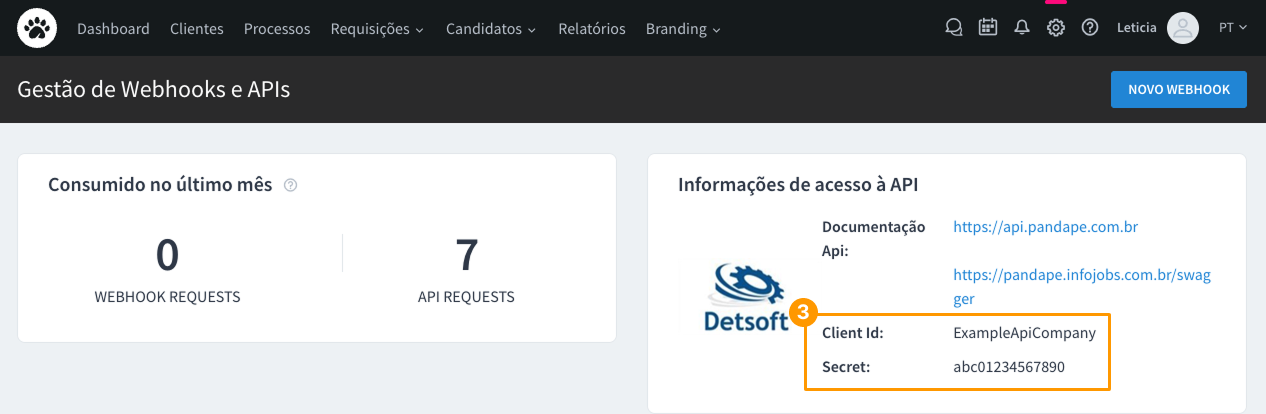
Task: Click info icon beside Consumido no último mês
Action: click(x=291, y=185)
